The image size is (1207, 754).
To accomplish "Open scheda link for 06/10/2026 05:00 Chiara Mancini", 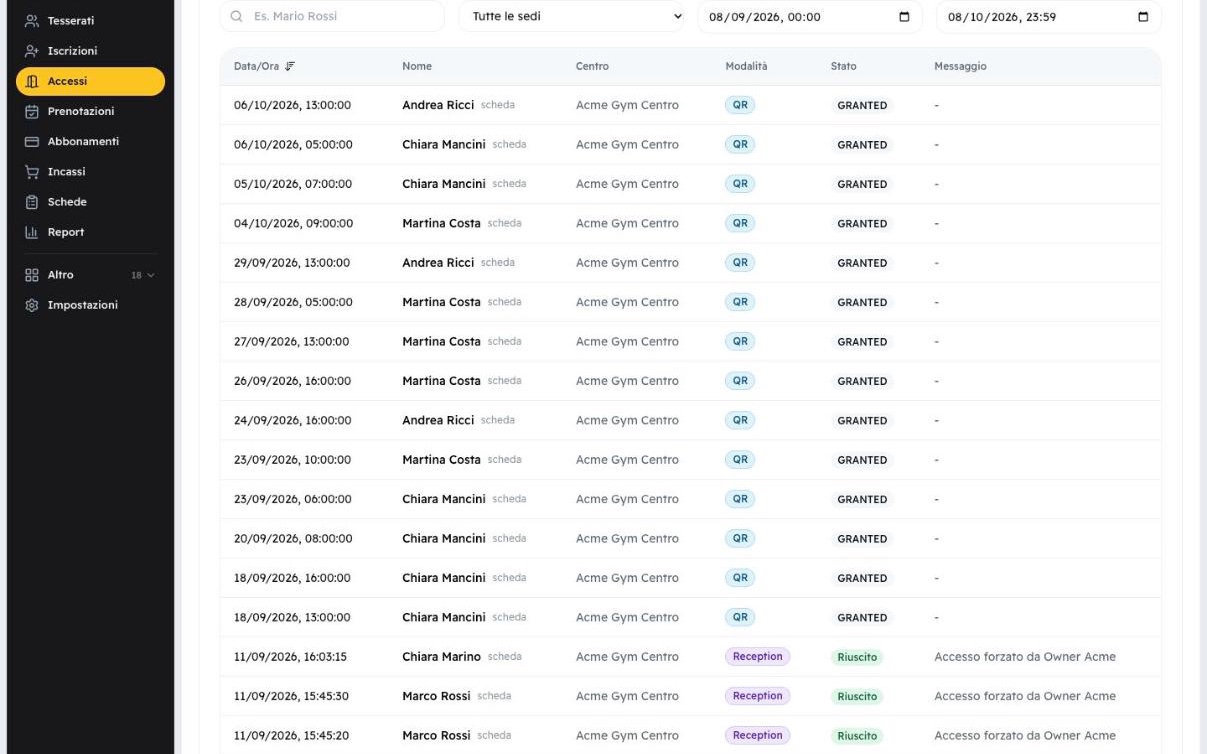I will pos(509,145).
